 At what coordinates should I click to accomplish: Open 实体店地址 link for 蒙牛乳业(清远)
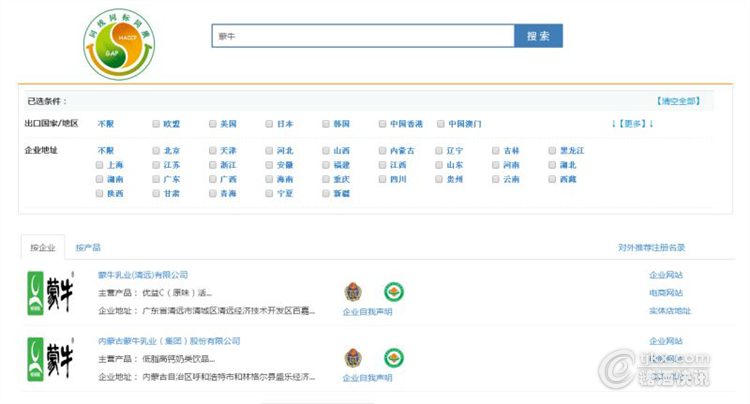[x=670, y=311]
